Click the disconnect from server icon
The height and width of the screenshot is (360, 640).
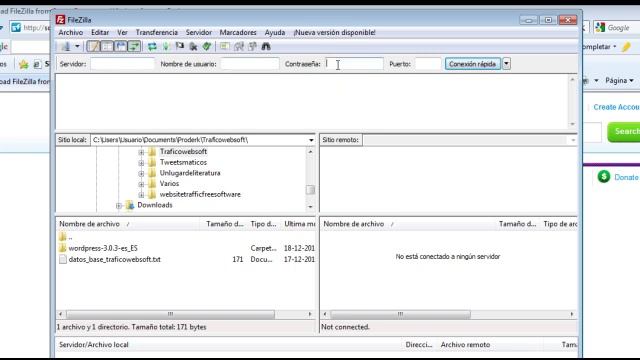click(193, 47)
